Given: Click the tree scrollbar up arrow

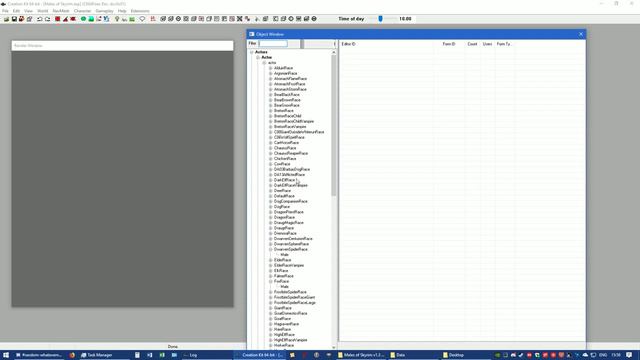Looking at the screenshot, I should [334, 52].
